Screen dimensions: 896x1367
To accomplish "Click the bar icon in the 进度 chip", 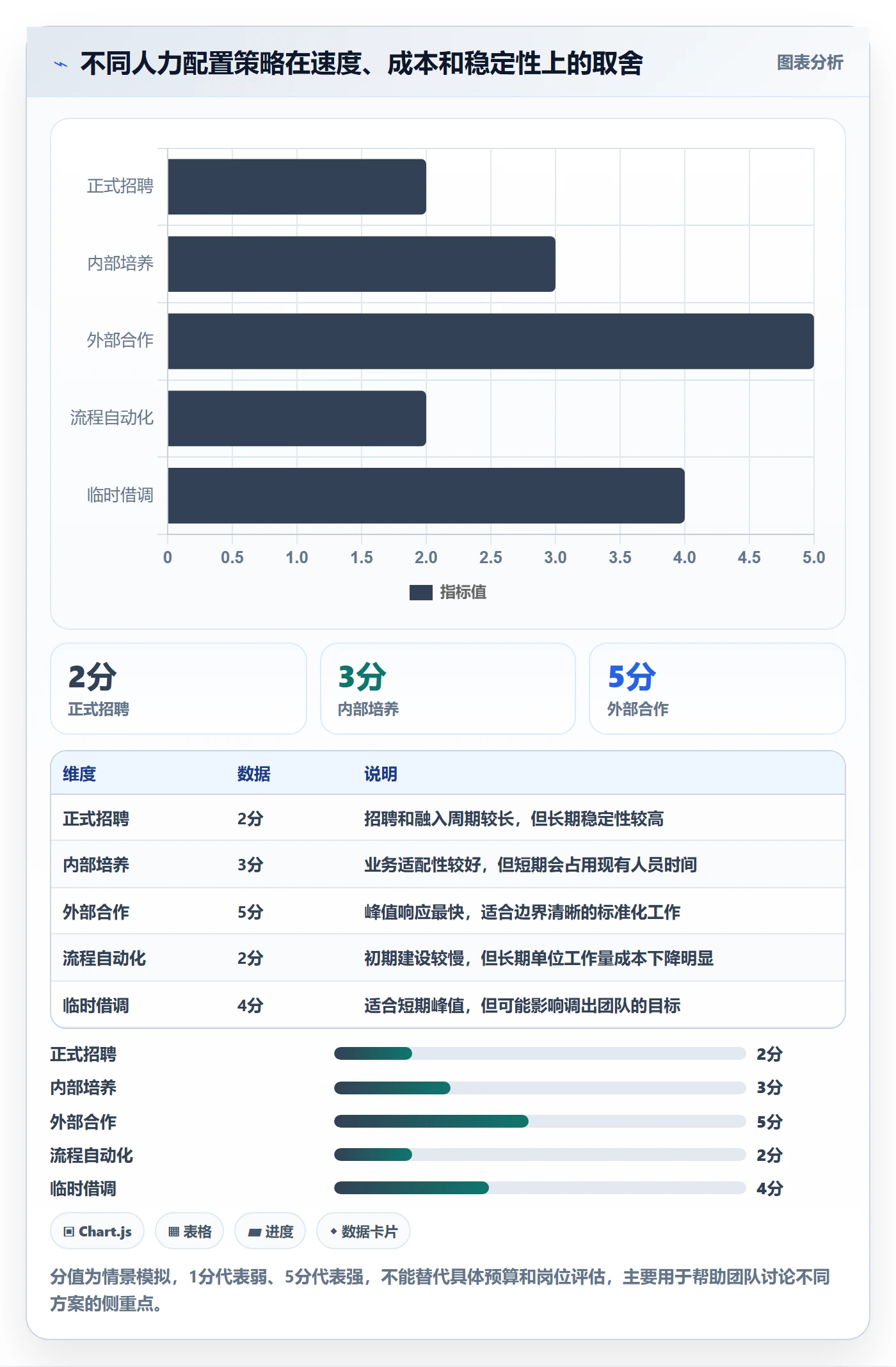I will (x=255, y=1232).
